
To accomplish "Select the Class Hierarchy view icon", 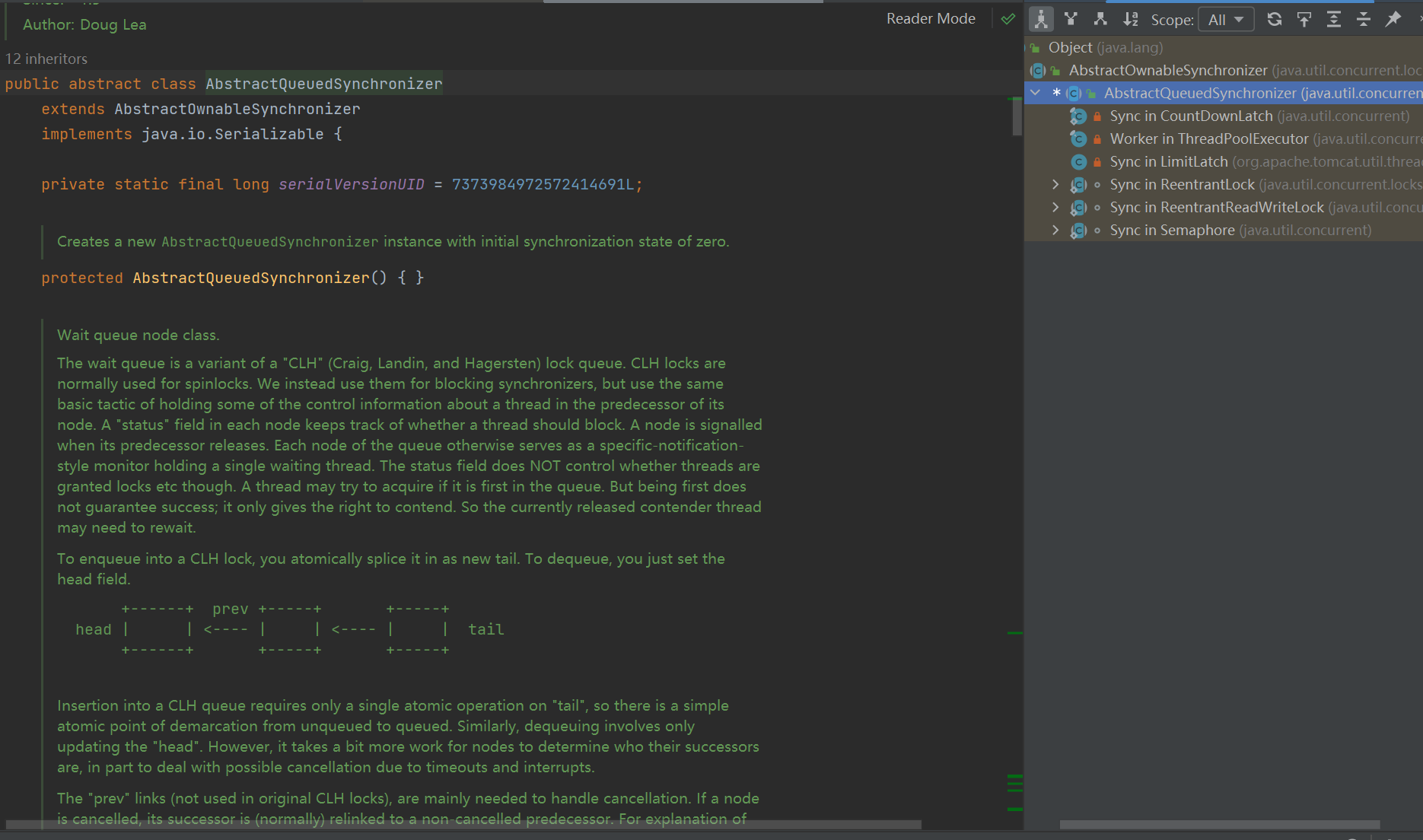I will (1041, 19).
